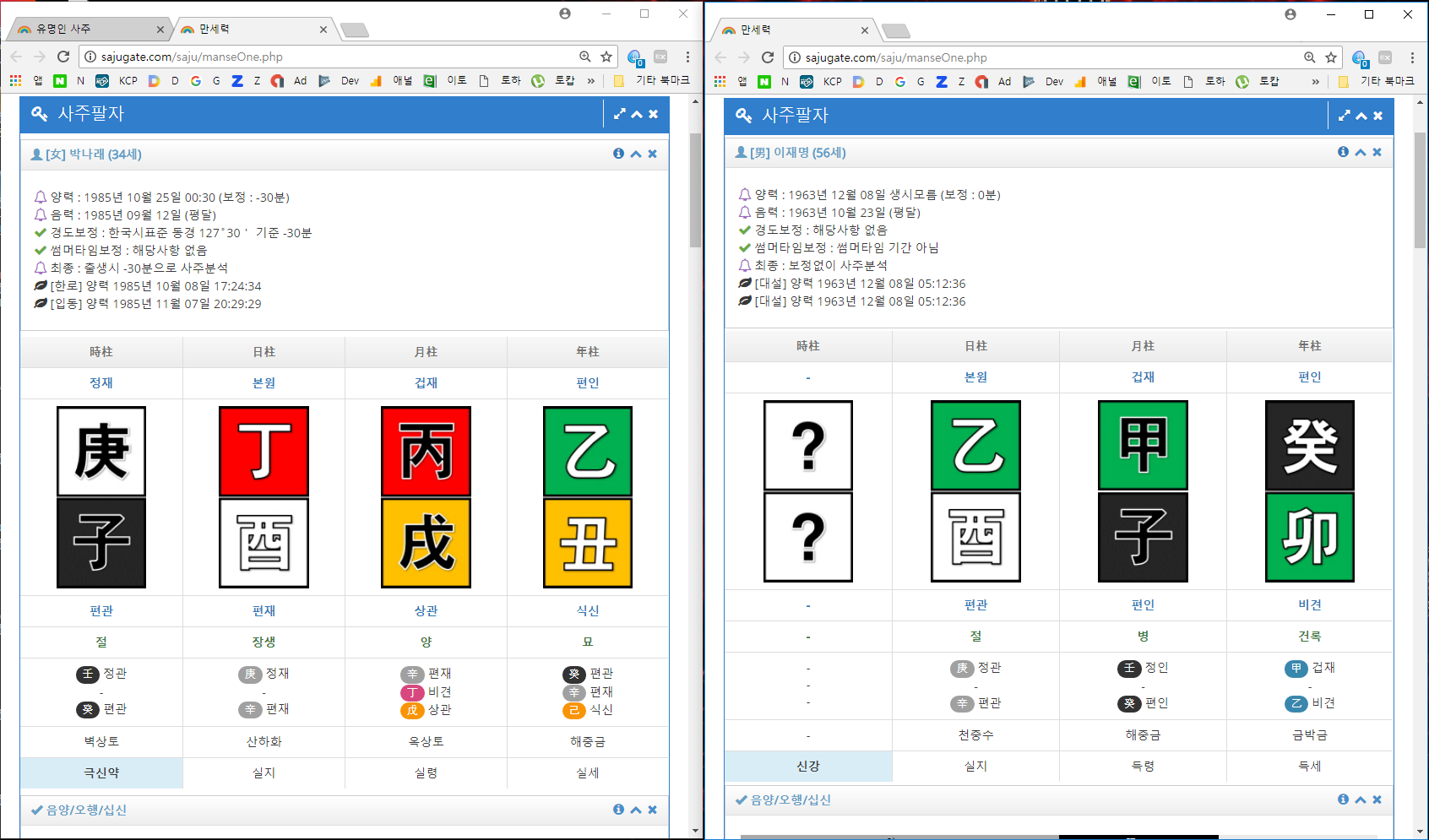Screen dimensions: 1429x840
Task: Show info for 이재명 section
Action: 1343,152
